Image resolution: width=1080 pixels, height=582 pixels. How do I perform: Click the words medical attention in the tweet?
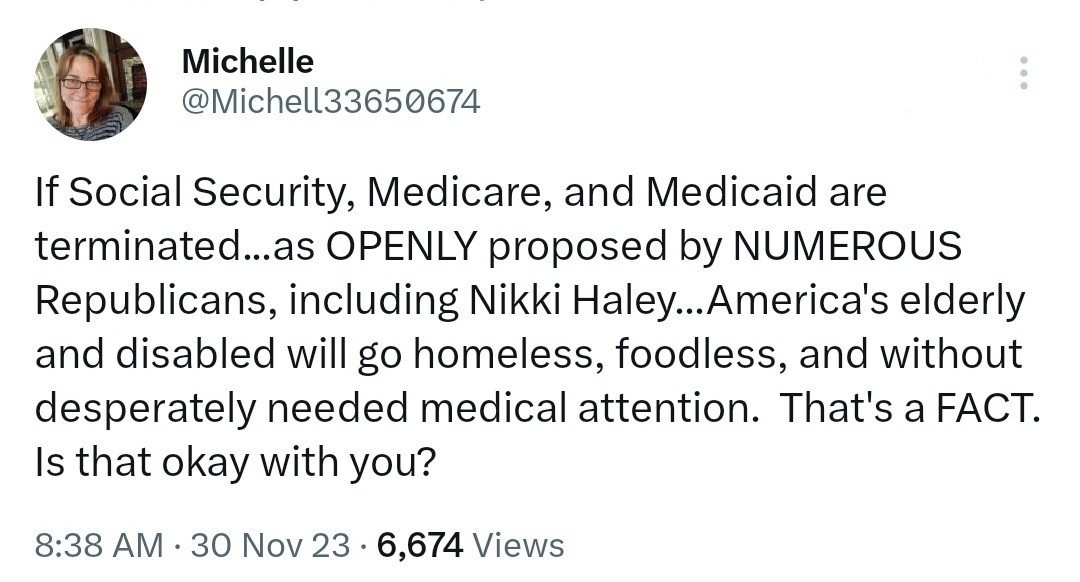click(x=585, y=408)
